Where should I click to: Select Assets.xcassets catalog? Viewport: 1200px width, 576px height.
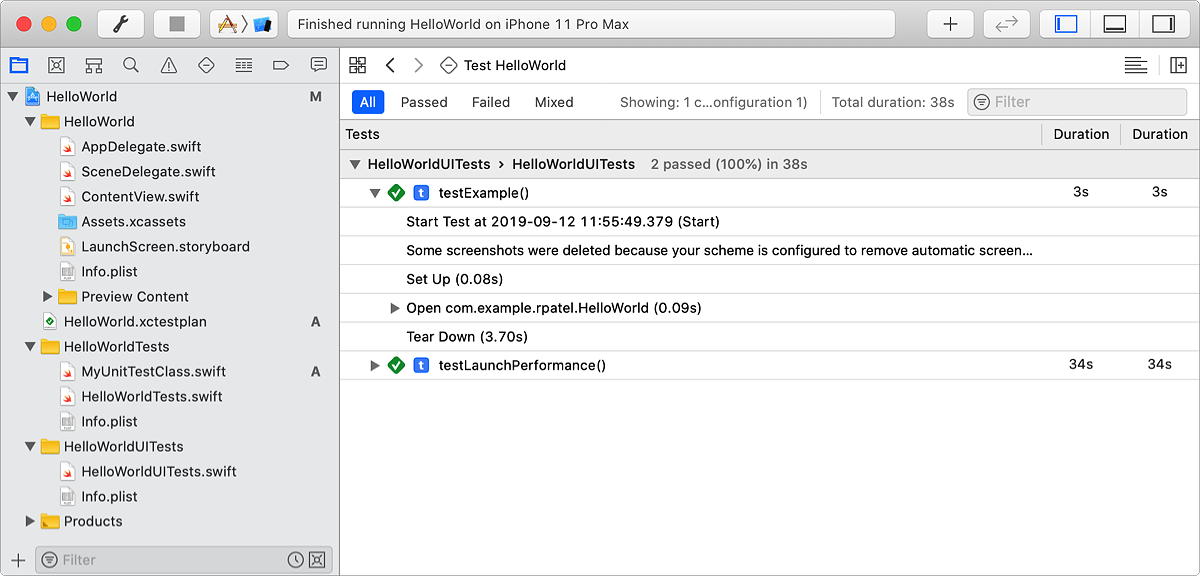(133, 222)
